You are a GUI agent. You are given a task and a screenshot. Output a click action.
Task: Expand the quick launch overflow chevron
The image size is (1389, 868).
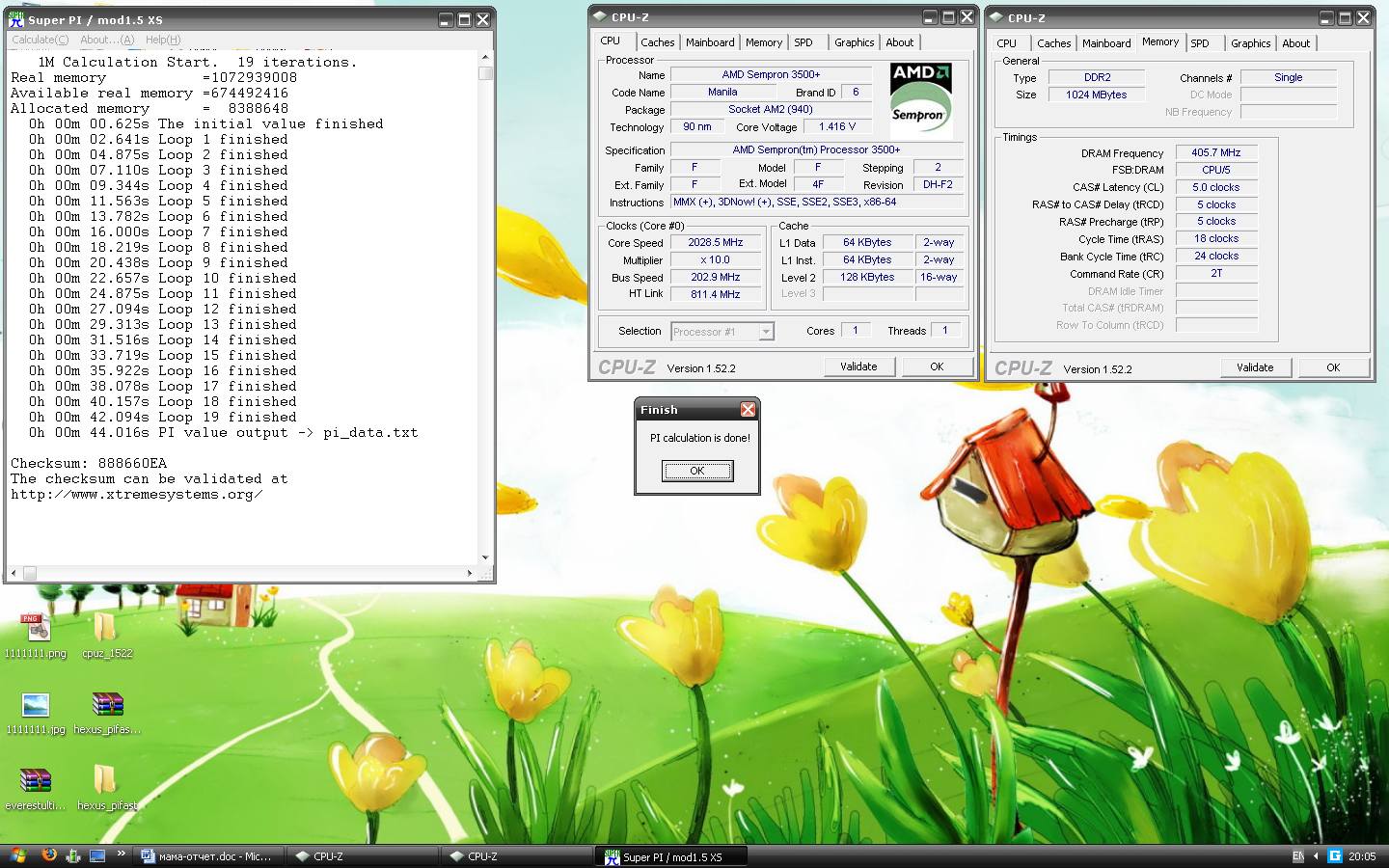pyautogui.click(x=122, y=854)
